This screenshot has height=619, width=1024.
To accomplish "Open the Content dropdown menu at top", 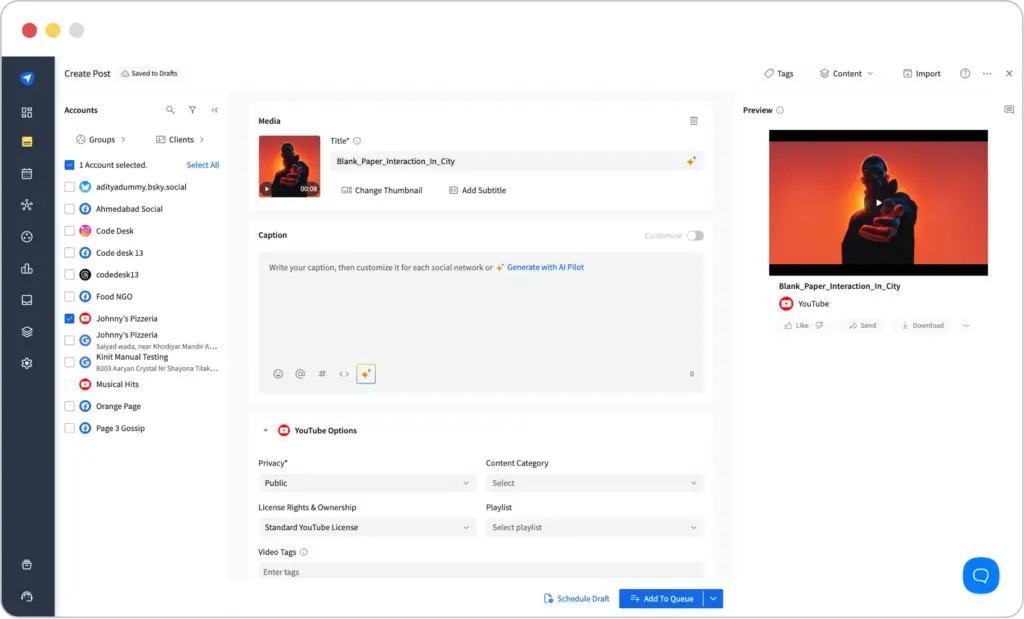I will click(847, 73).
